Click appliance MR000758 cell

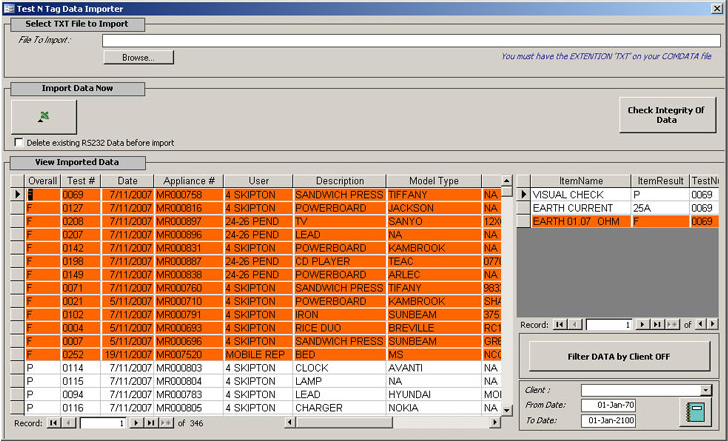click(189, 195)
